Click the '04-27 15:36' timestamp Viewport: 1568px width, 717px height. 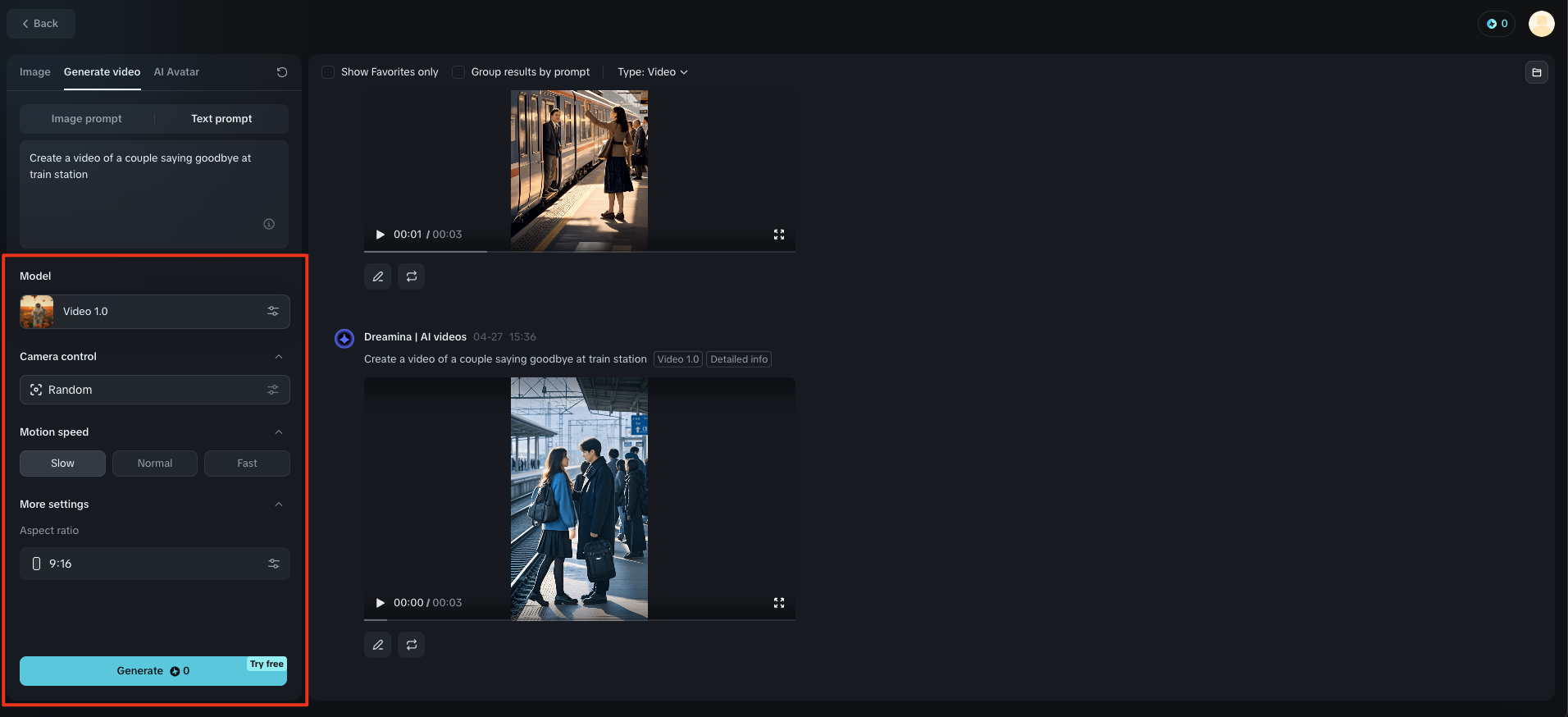pyautogui.click(x=504, y=337)
